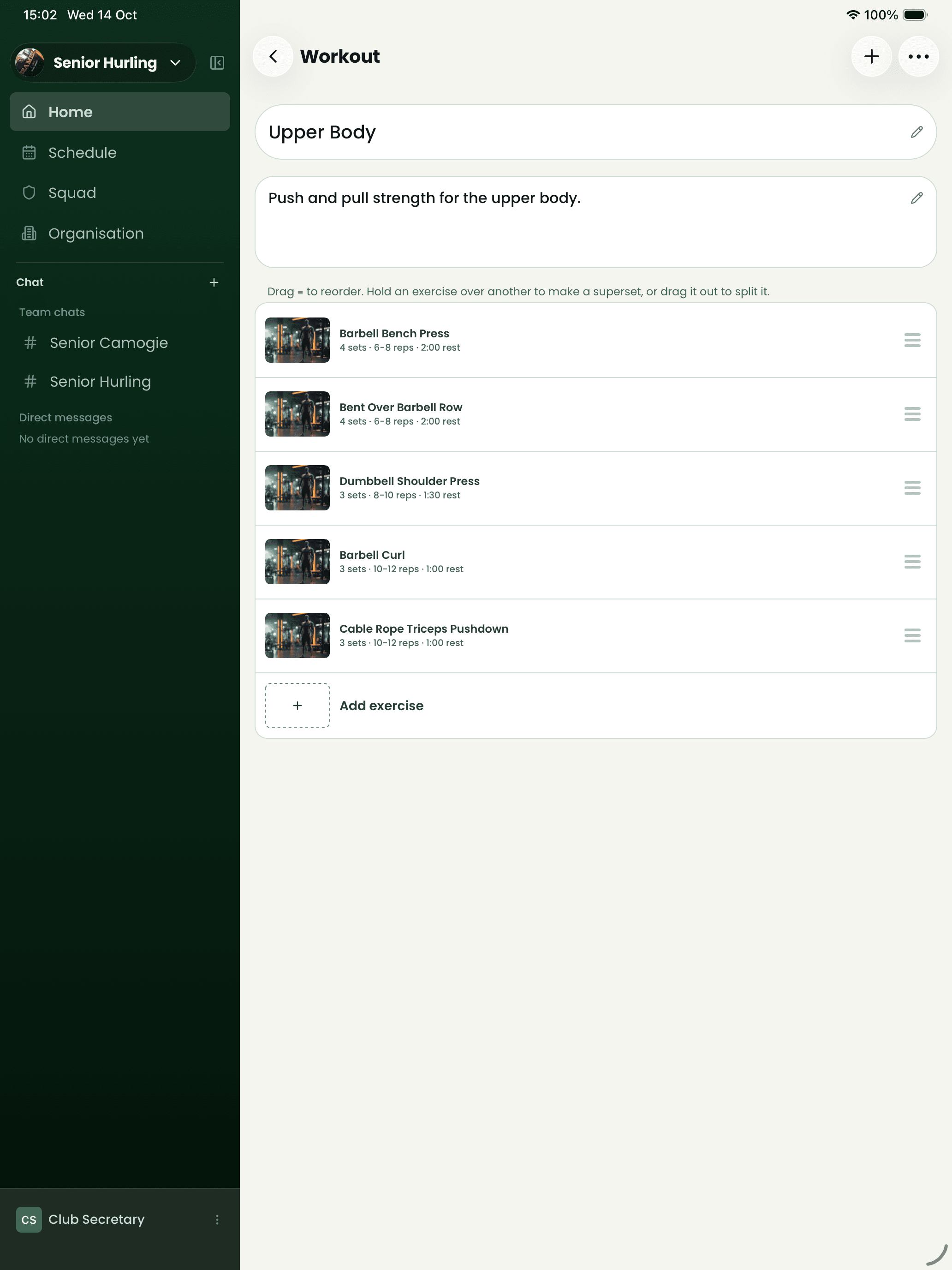952x1270 pixels.
Task: Tap the Wi-Fi icon in status bar
Action: tap(853, 15)
